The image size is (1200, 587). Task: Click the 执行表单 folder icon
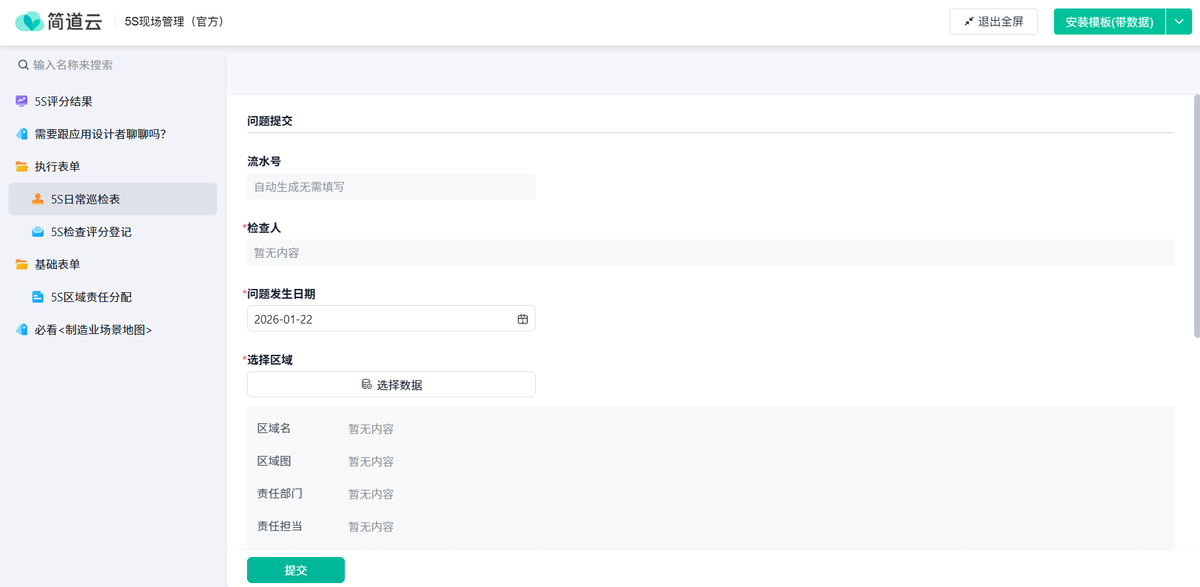(22, 167)
